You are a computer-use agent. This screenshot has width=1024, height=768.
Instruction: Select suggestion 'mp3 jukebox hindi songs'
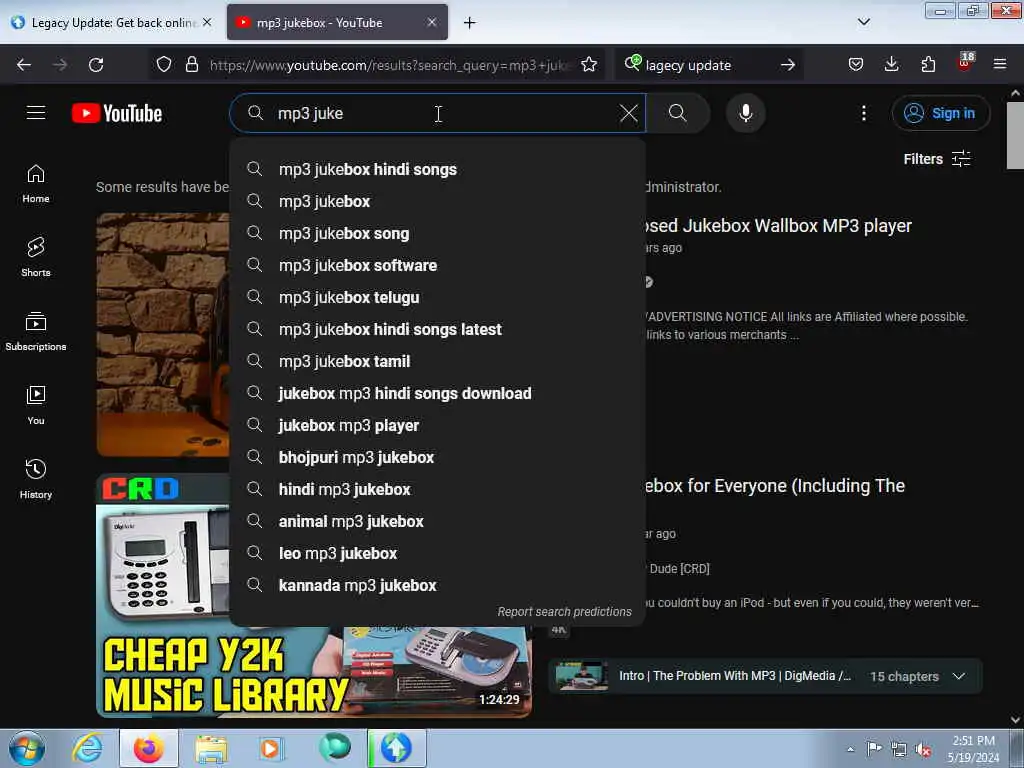[438, 169]
